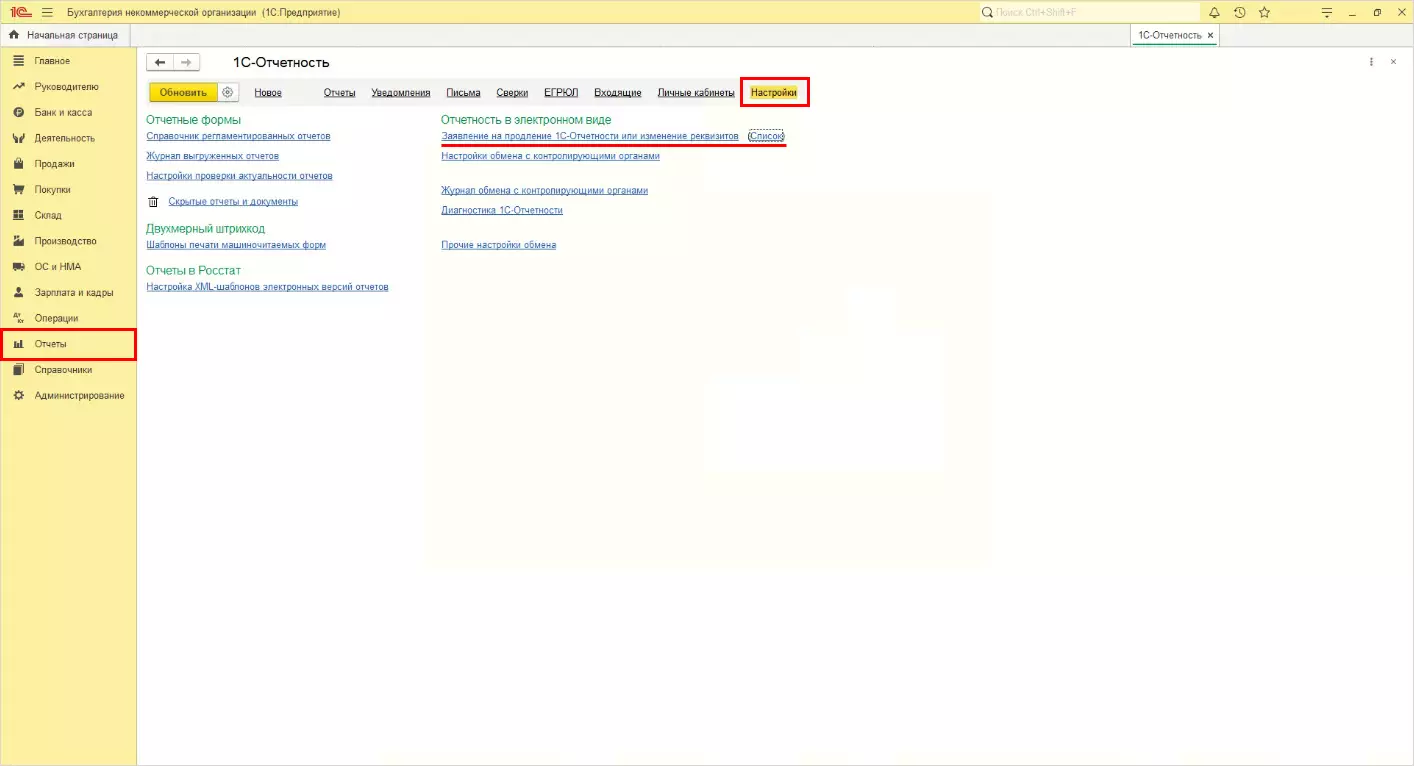Screen dimensions: 1414x766
Task: Open the Администрирование section
Action: [68, 396]
